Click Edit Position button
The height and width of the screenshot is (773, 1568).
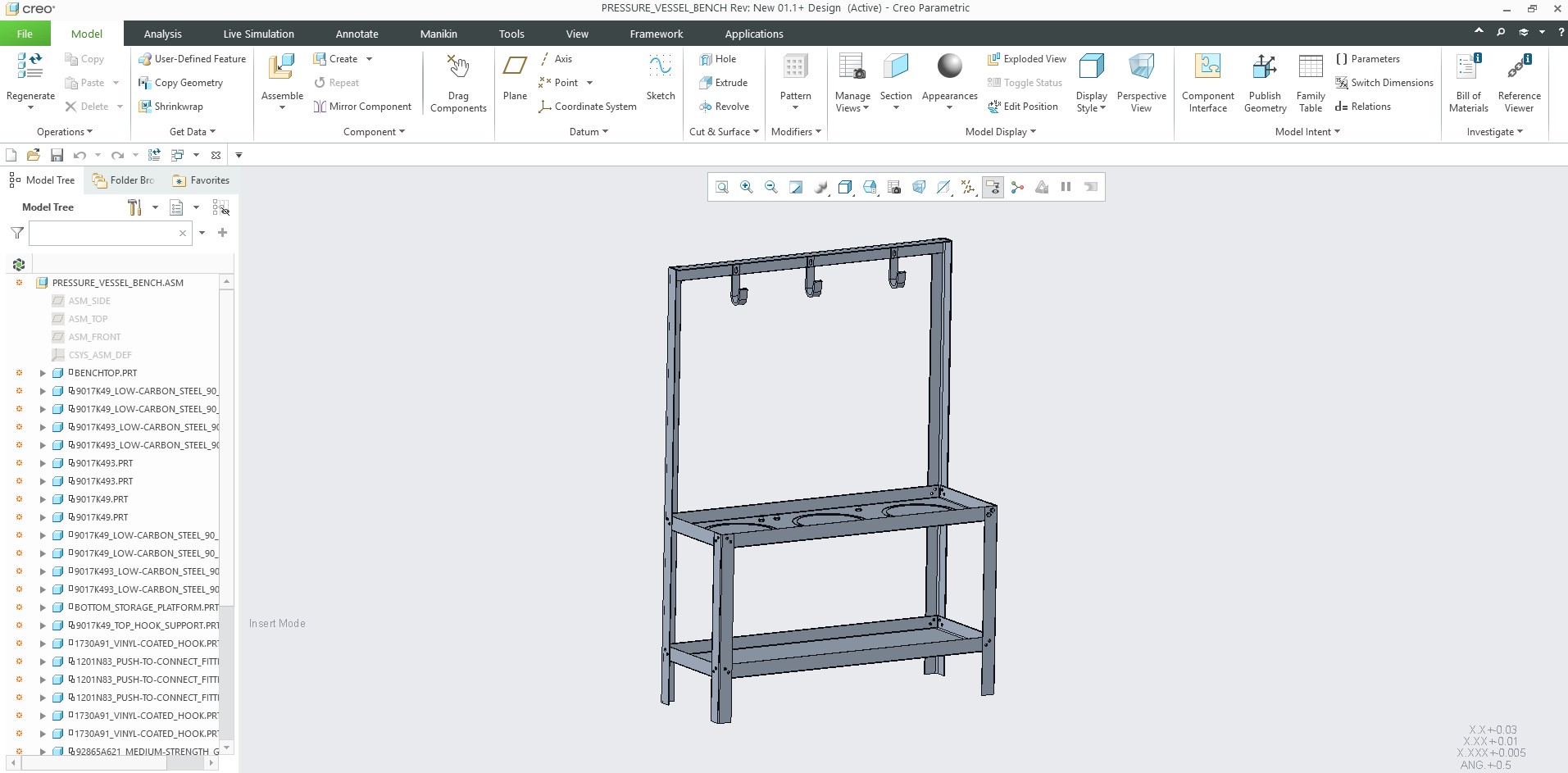(x=1023, y=107)
